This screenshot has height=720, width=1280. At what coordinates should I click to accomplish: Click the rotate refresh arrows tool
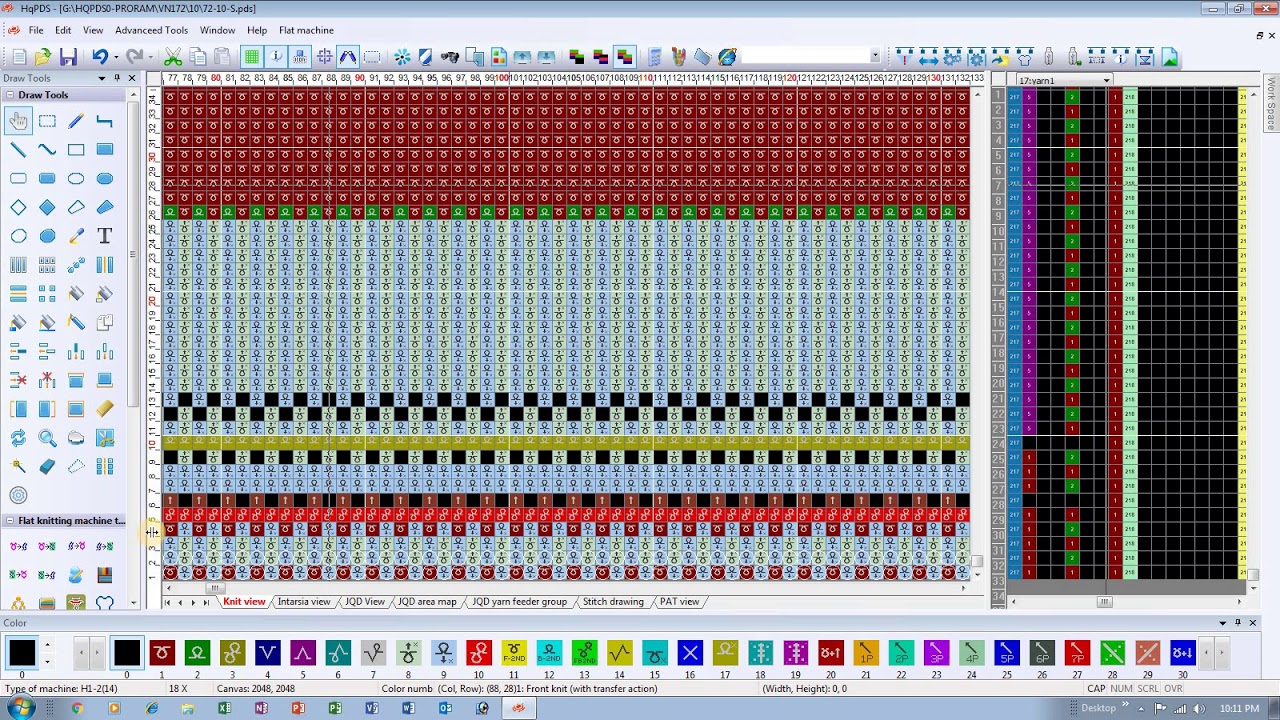18,438
